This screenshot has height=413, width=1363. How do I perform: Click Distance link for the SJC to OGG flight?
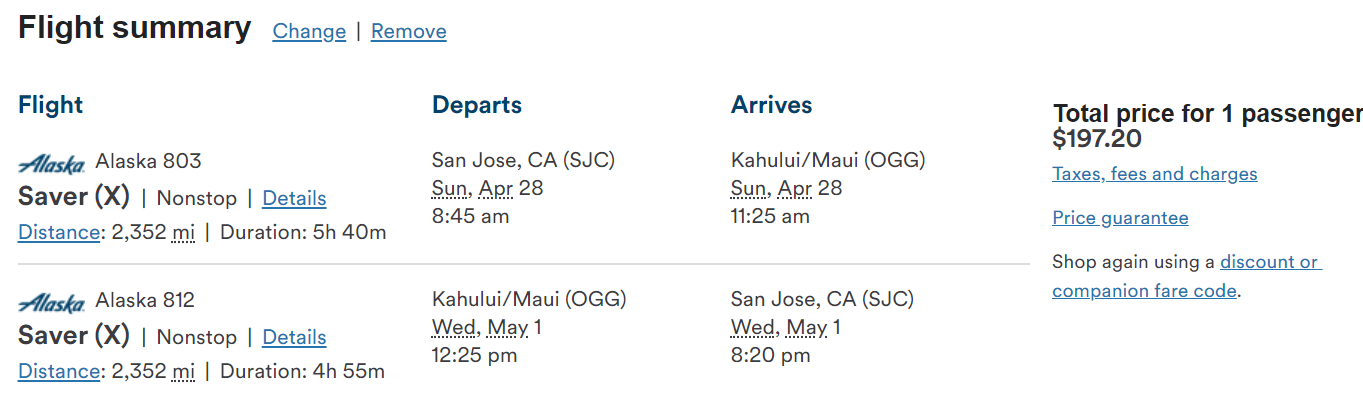[x=59, y=233]
